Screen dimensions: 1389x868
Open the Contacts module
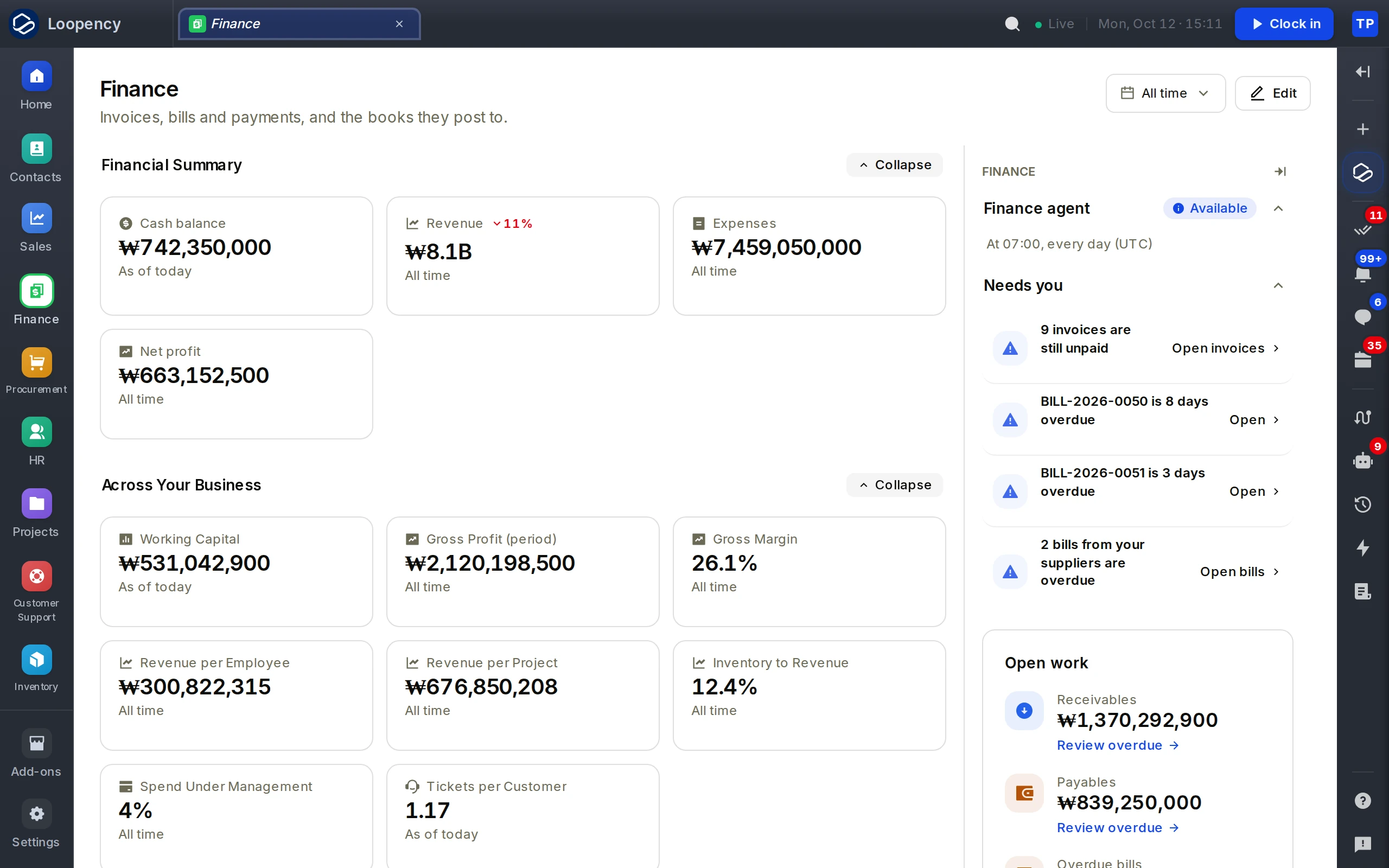click(36, 158)
